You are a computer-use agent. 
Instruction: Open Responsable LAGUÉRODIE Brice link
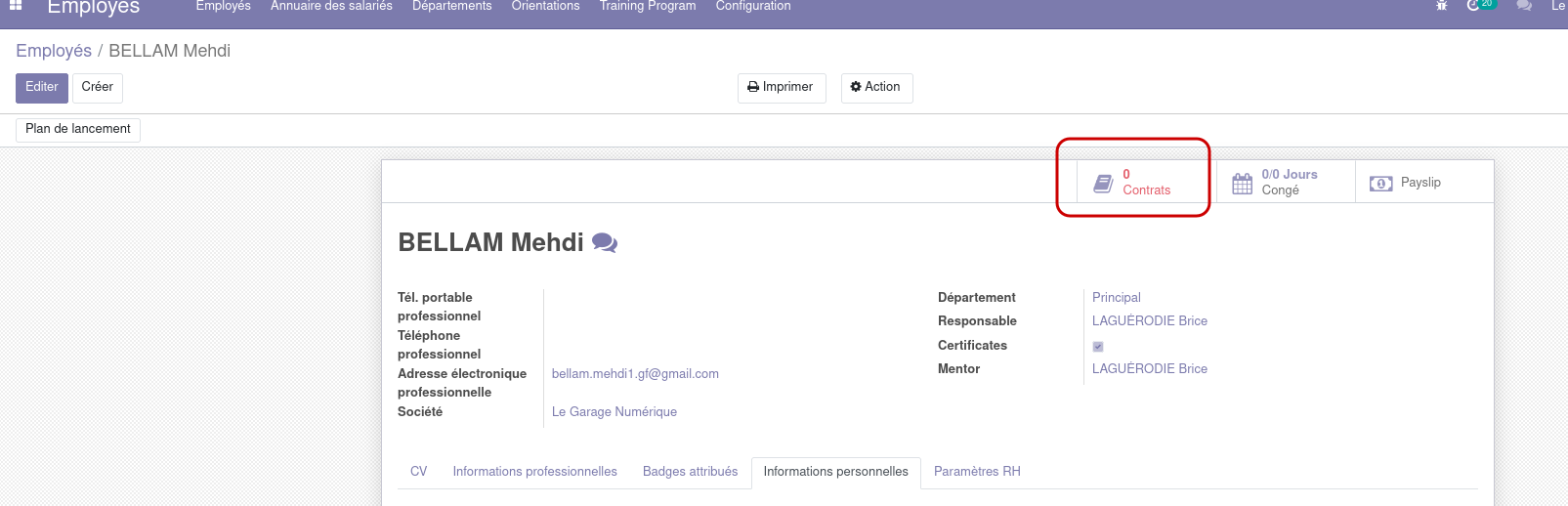[x=1150, y=321]
